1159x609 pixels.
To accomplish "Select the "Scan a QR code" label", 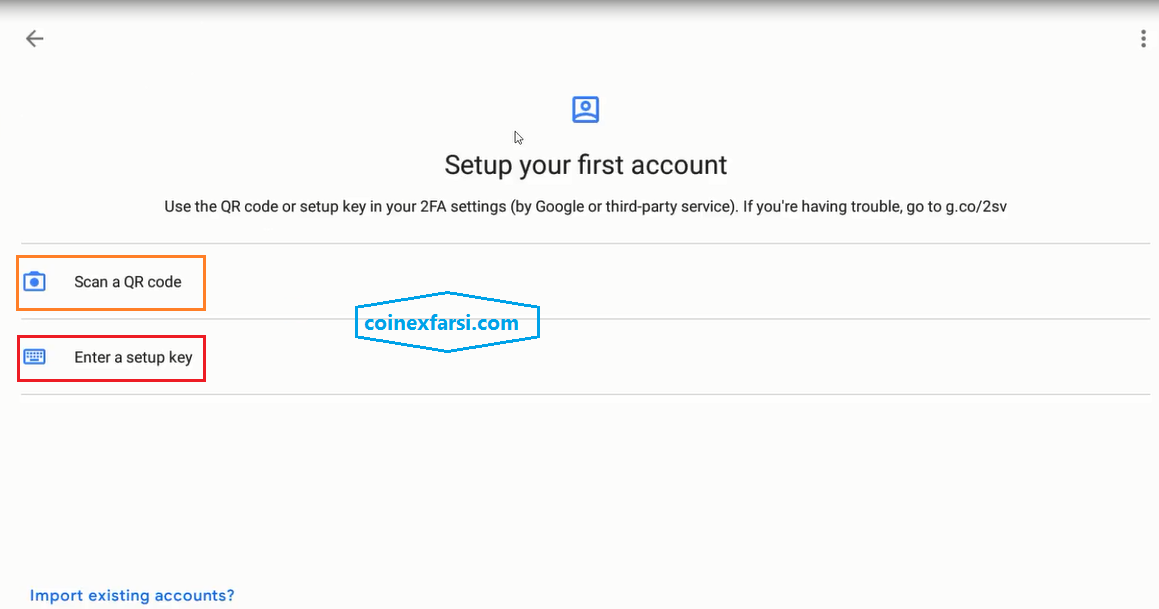I will 128,282.
